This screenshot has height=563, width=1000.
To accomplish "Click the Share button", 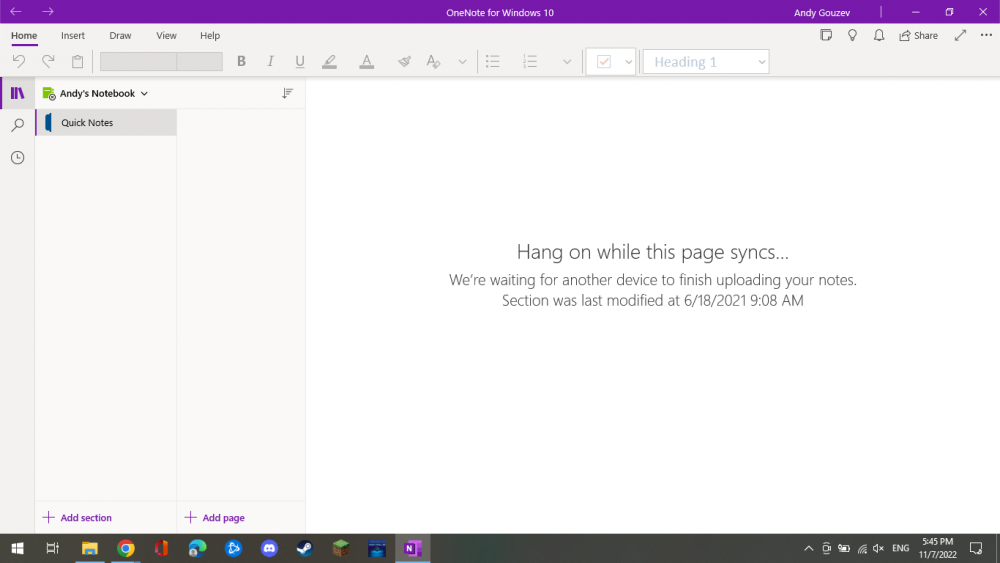I will pos(918,35).
